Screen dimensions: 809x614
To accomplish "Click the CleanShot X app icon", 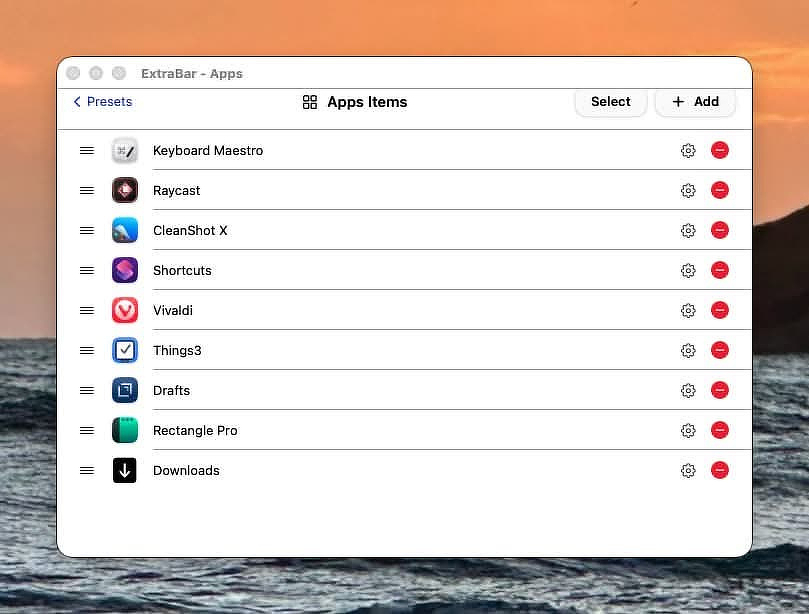I will pyautogui.click(x=125, y=231).
